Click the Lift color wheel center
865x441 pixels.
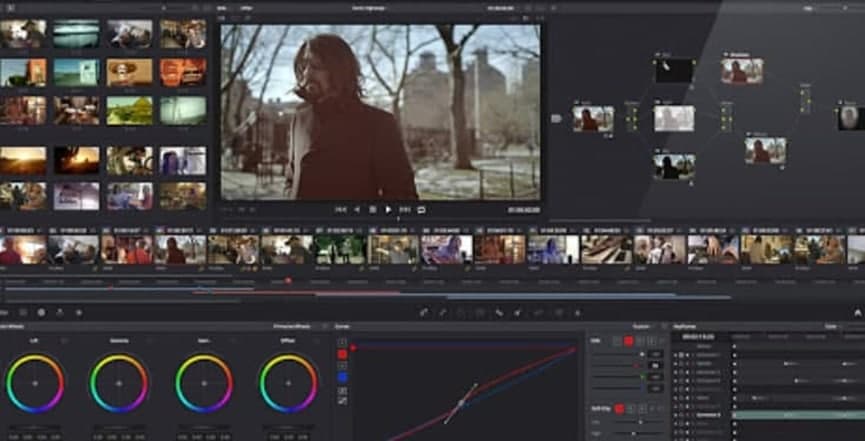(35, 383)
